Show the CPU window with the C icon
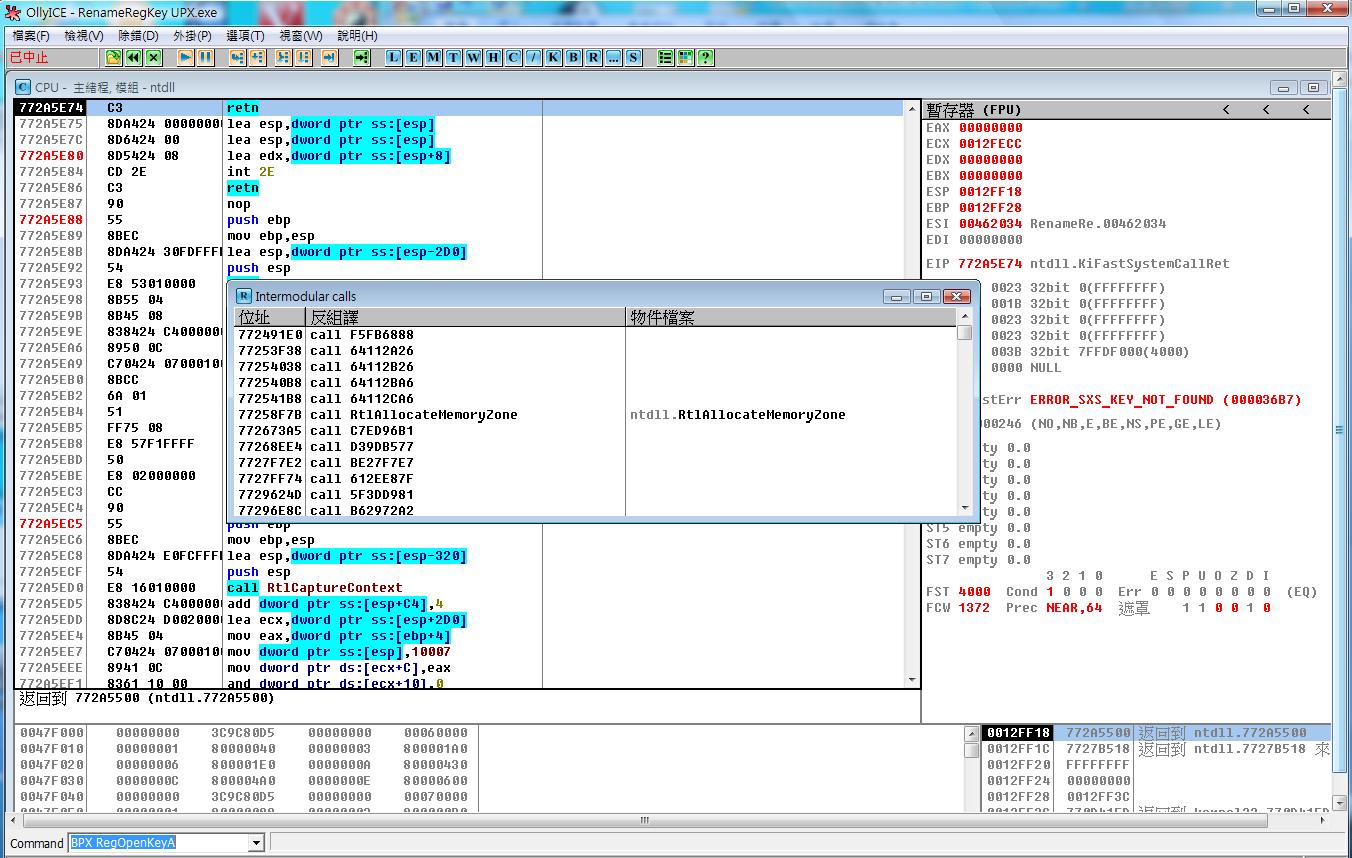 (x=514, y=58)
